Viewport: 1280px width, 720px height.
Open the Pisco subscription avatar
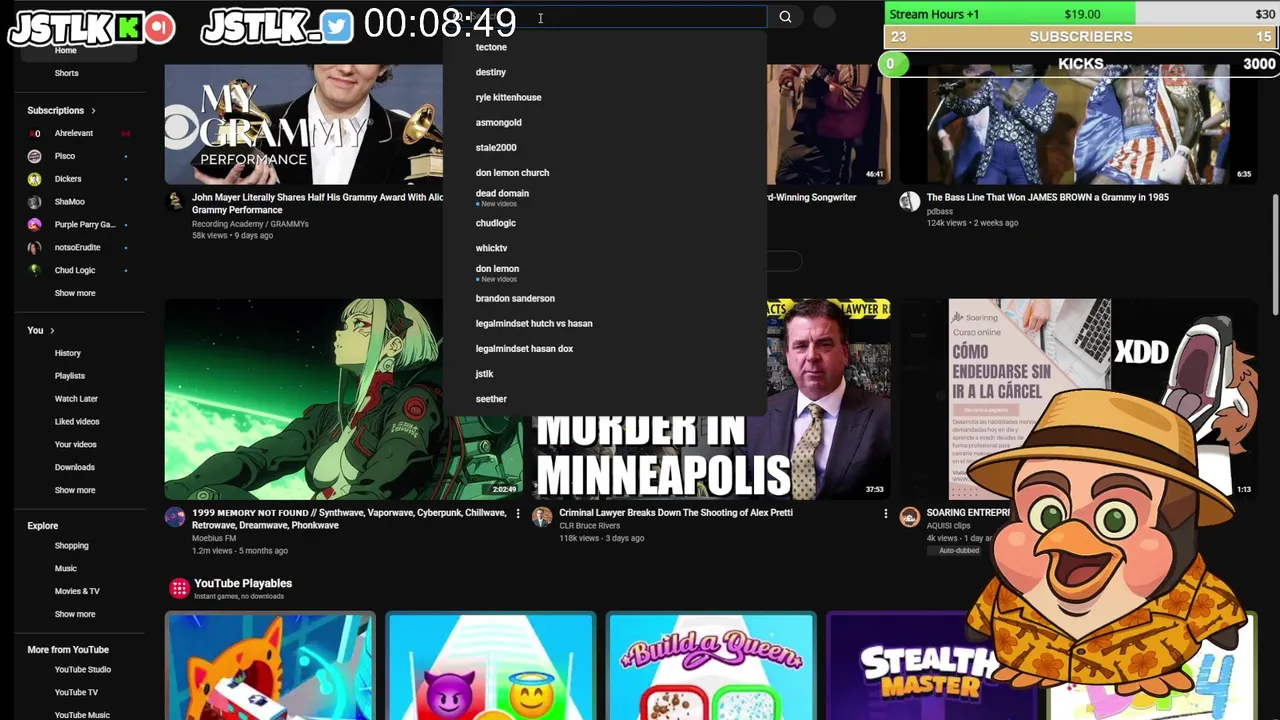tap(35, 156)
